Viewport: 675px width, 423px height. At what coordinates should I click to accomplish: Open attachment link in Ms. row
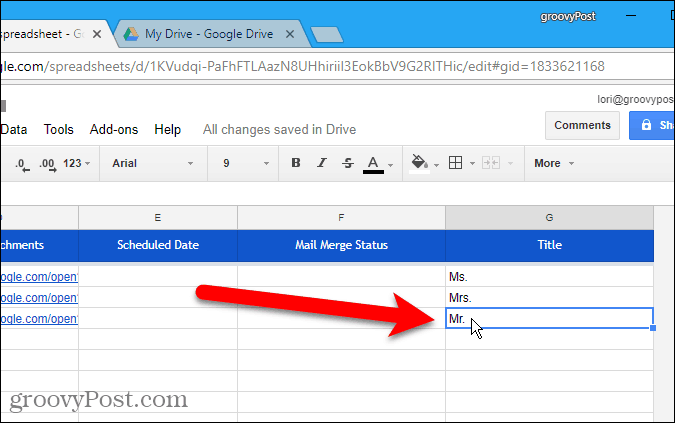[x=39, y=277]
